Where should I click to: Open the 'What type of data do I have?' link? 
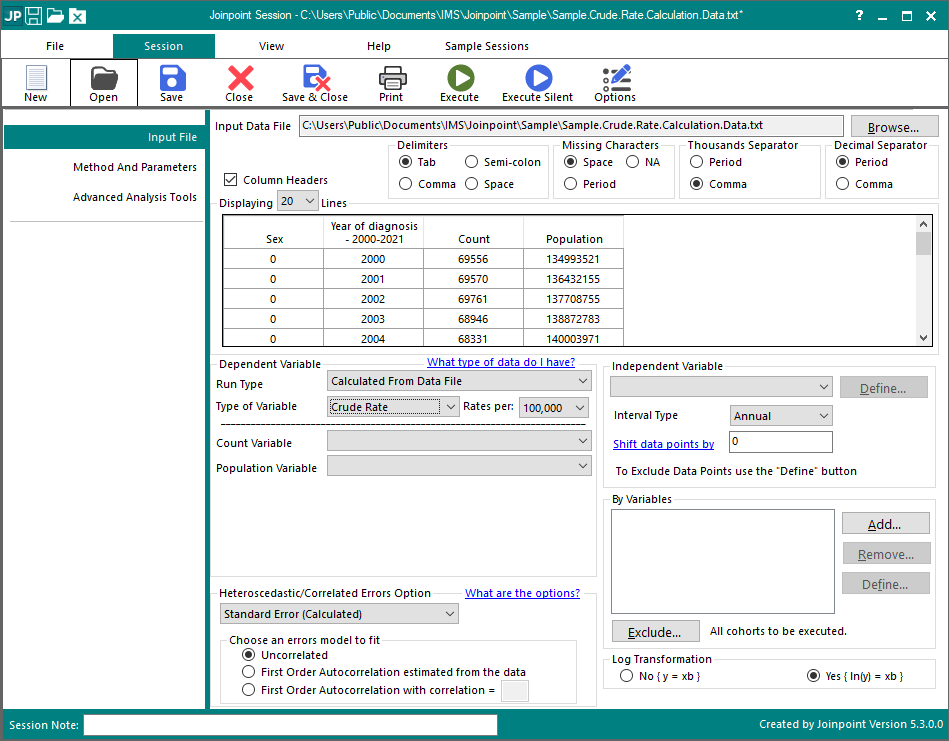500,362
